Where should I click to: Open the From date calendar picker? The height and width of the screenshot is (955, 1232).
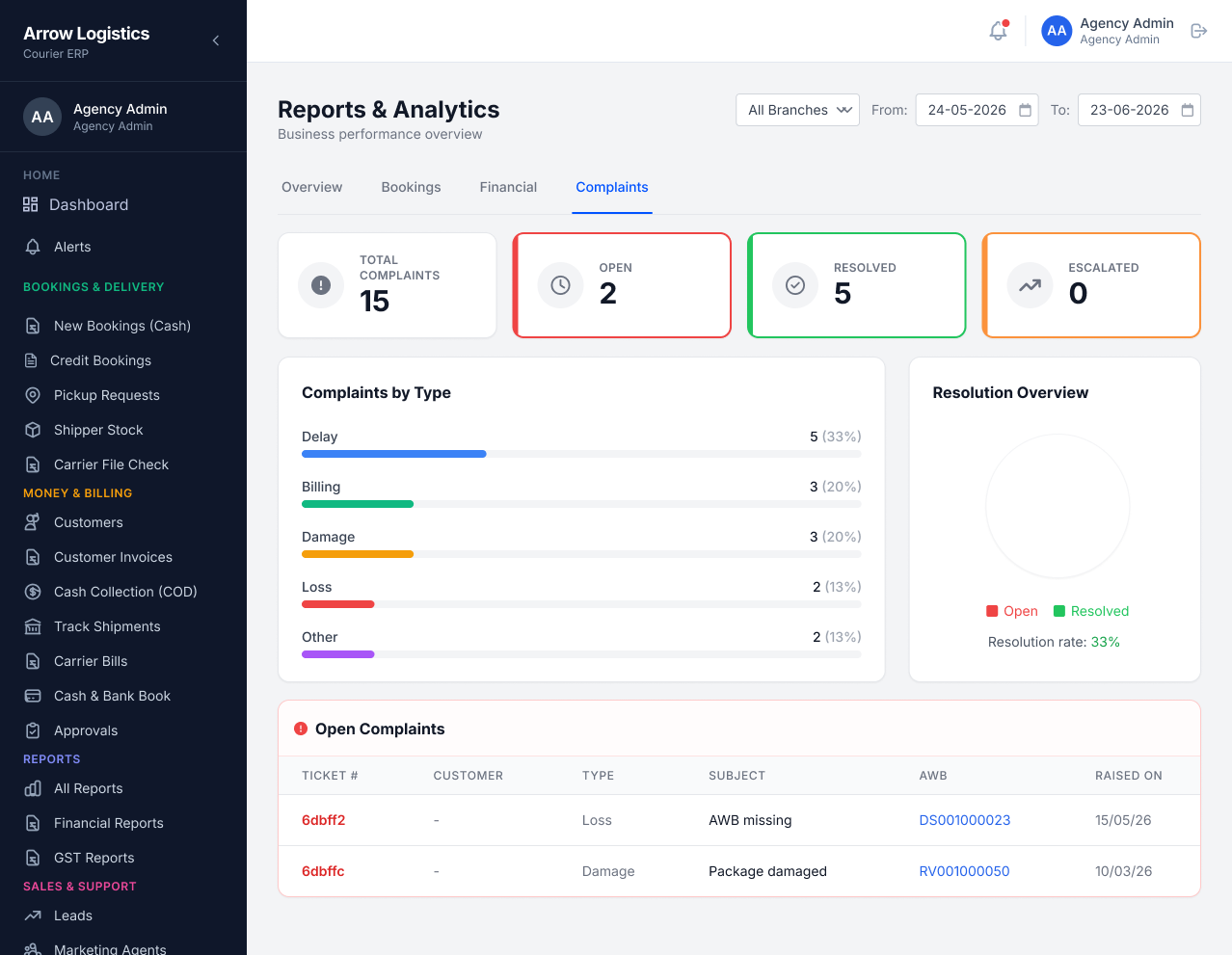click(x=1025, y=110)
